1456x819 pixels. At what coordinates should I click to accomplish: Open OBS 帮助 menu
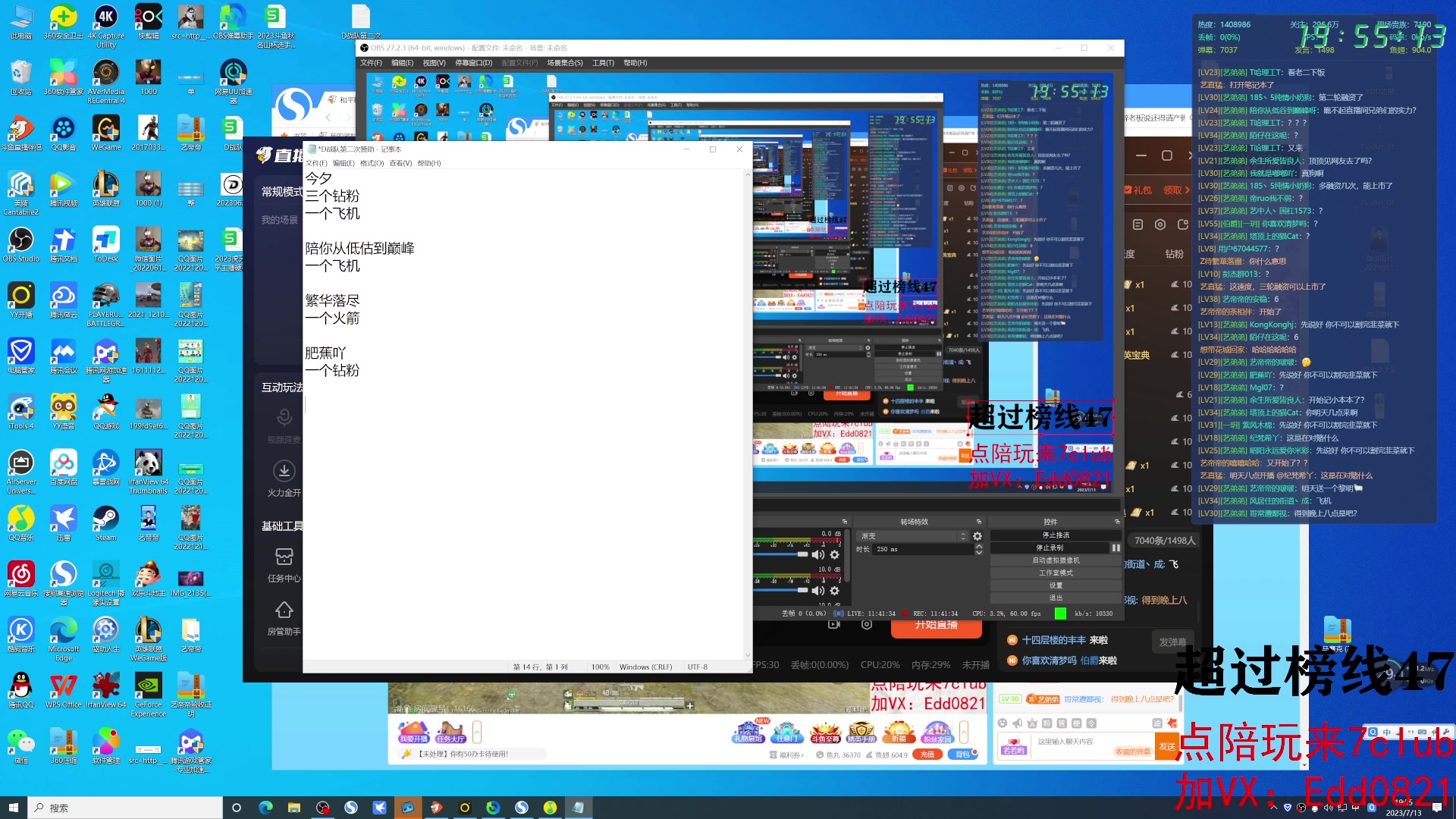635,63
